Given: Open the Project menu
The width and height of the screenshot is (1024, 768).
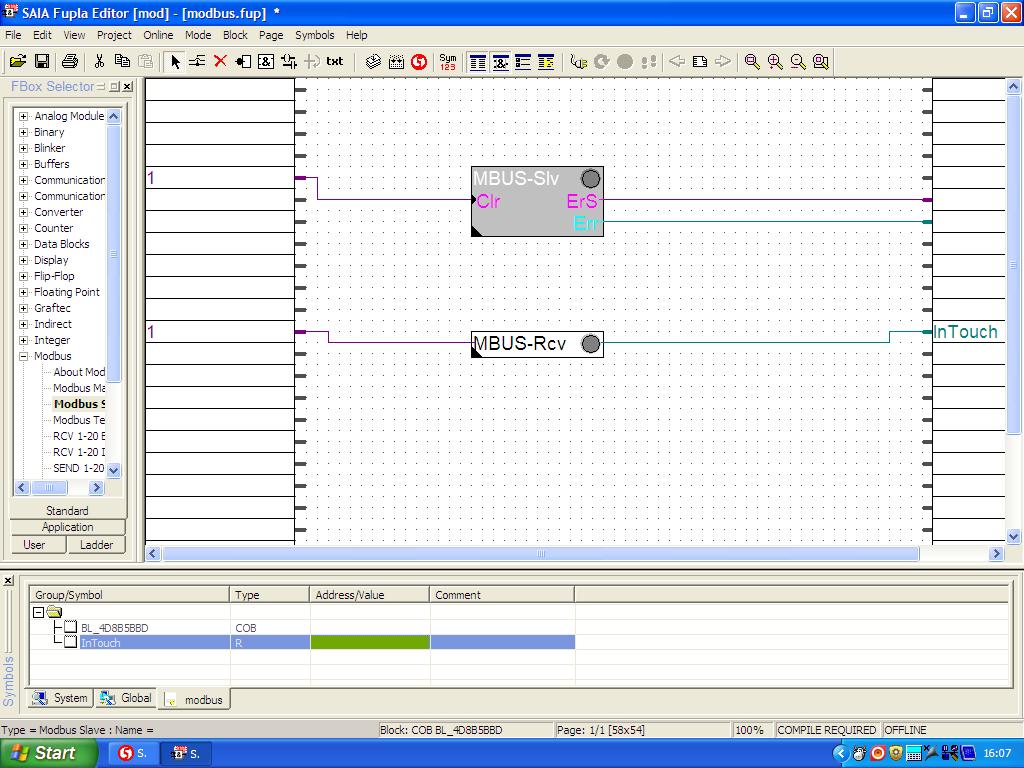Looking at the screenshot, I should [x=114, y=35].
